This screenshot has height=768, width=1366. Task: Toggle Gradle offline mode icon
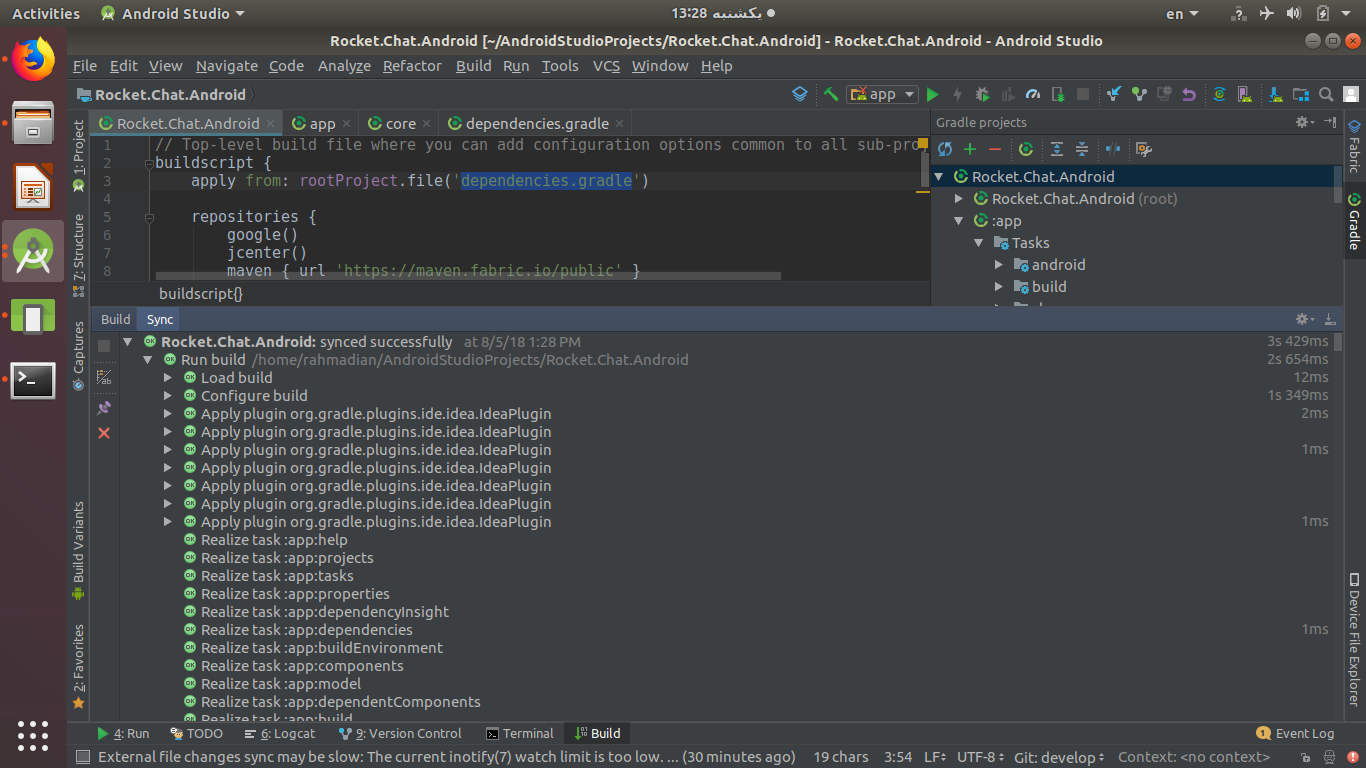click(x=1113, y=149)
